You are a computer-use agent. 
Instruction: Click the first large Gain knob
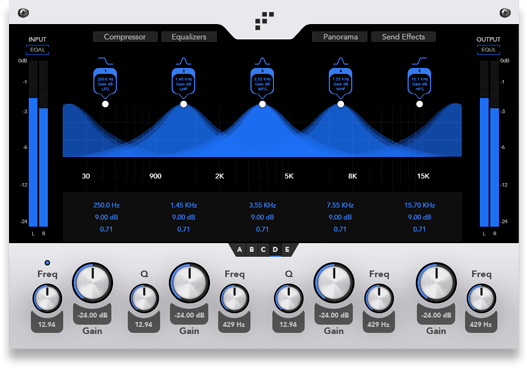point(92,283)
